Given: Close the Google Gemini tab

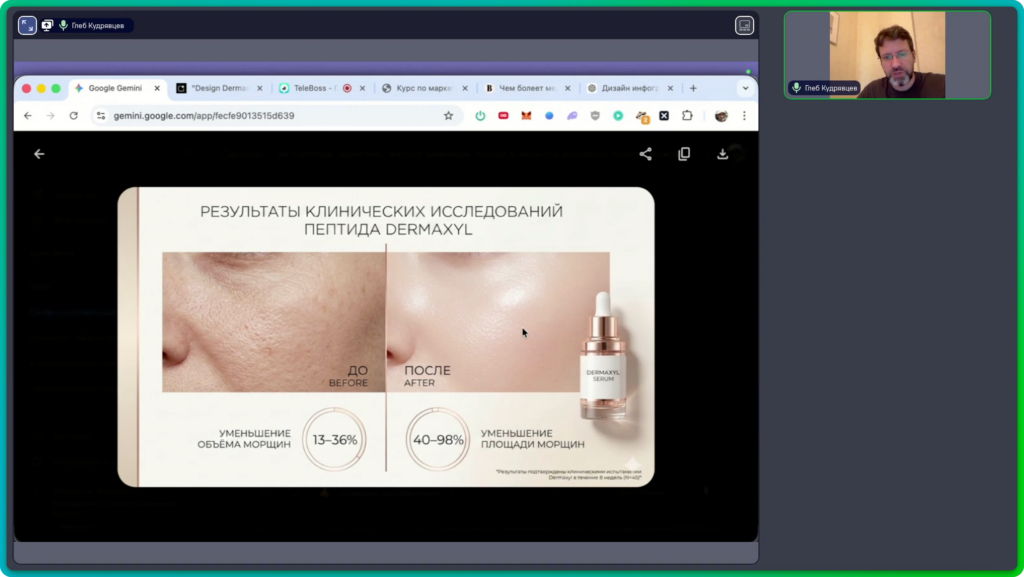Looking at the screenshot, I should [x=157, y=88].
